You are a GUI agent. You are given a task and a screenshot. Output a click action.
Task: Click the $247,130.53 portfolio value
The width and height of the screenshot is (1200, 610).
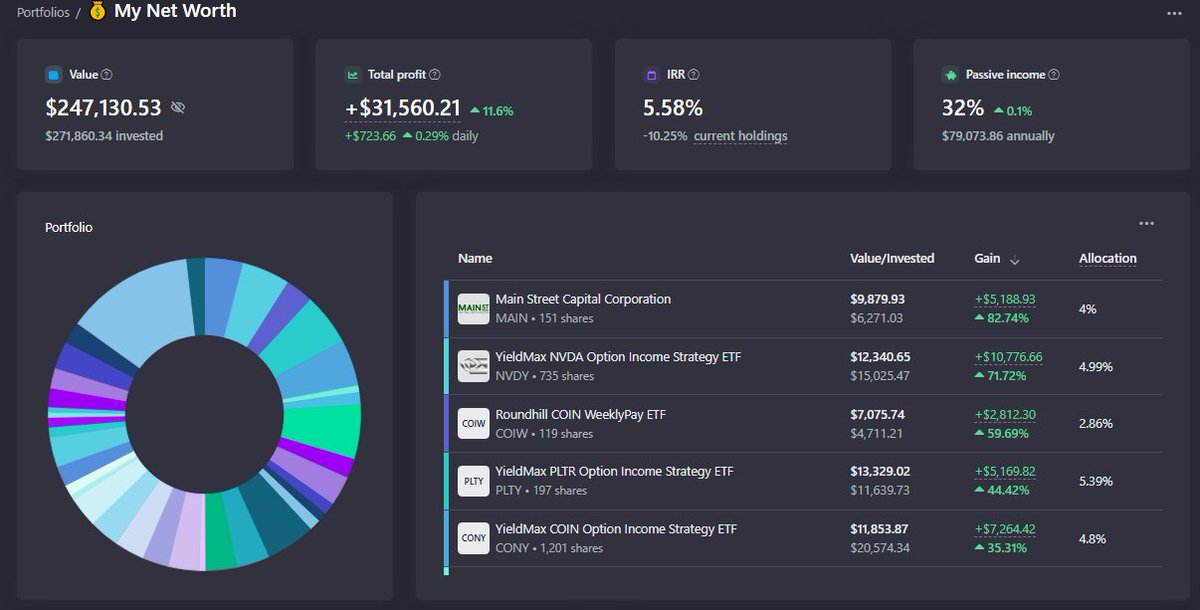(103, 108)
